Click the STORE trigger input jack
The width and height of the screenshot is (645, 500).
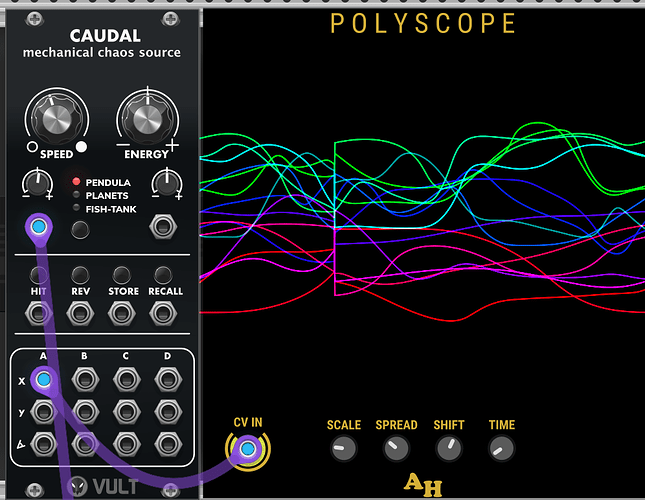122,314
